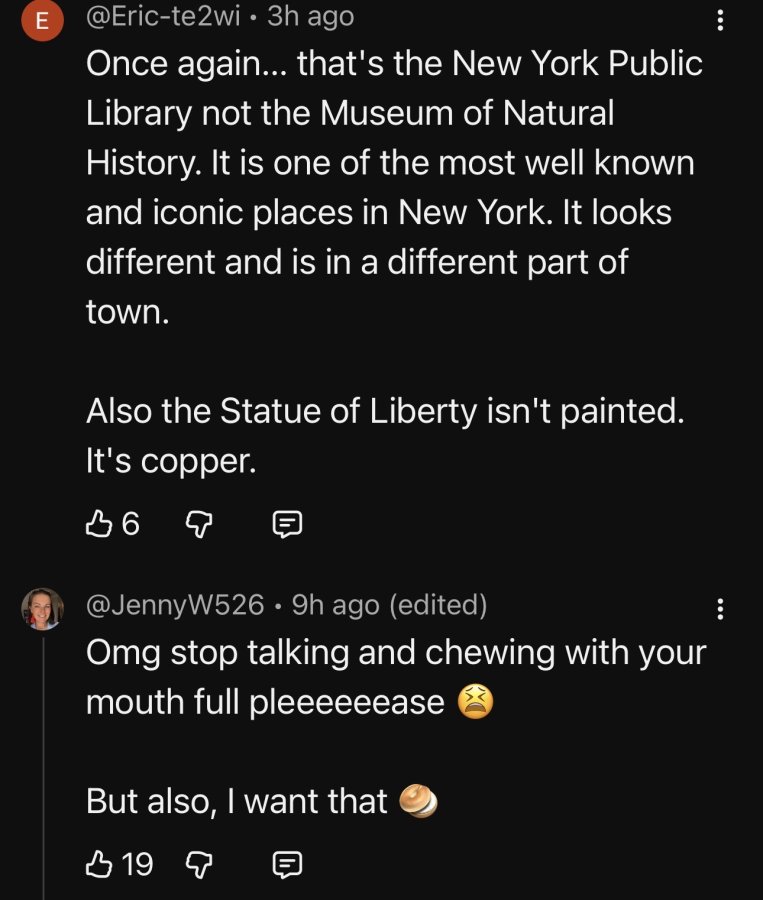Viewport: 763px width, 900px height.
Task: Dislike the New York Public Library comment
Action: 199,524
